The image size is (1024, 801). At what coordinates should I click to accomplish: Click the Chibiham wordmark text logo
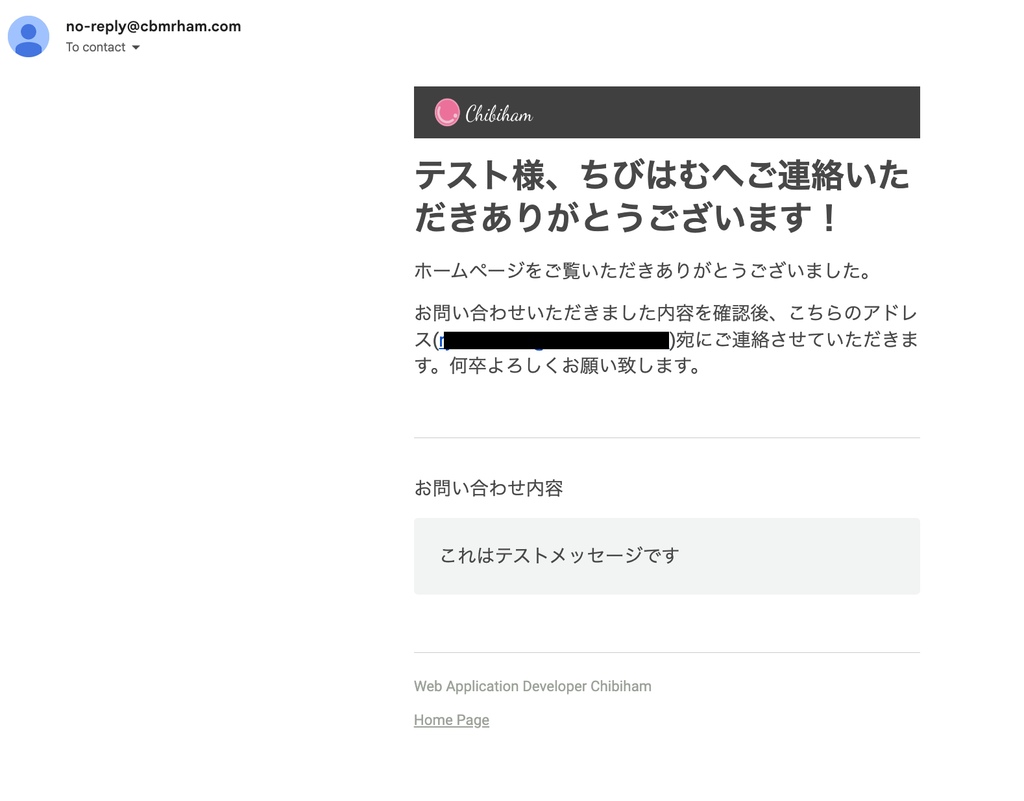pyautogui.click(x=498, y=112)
